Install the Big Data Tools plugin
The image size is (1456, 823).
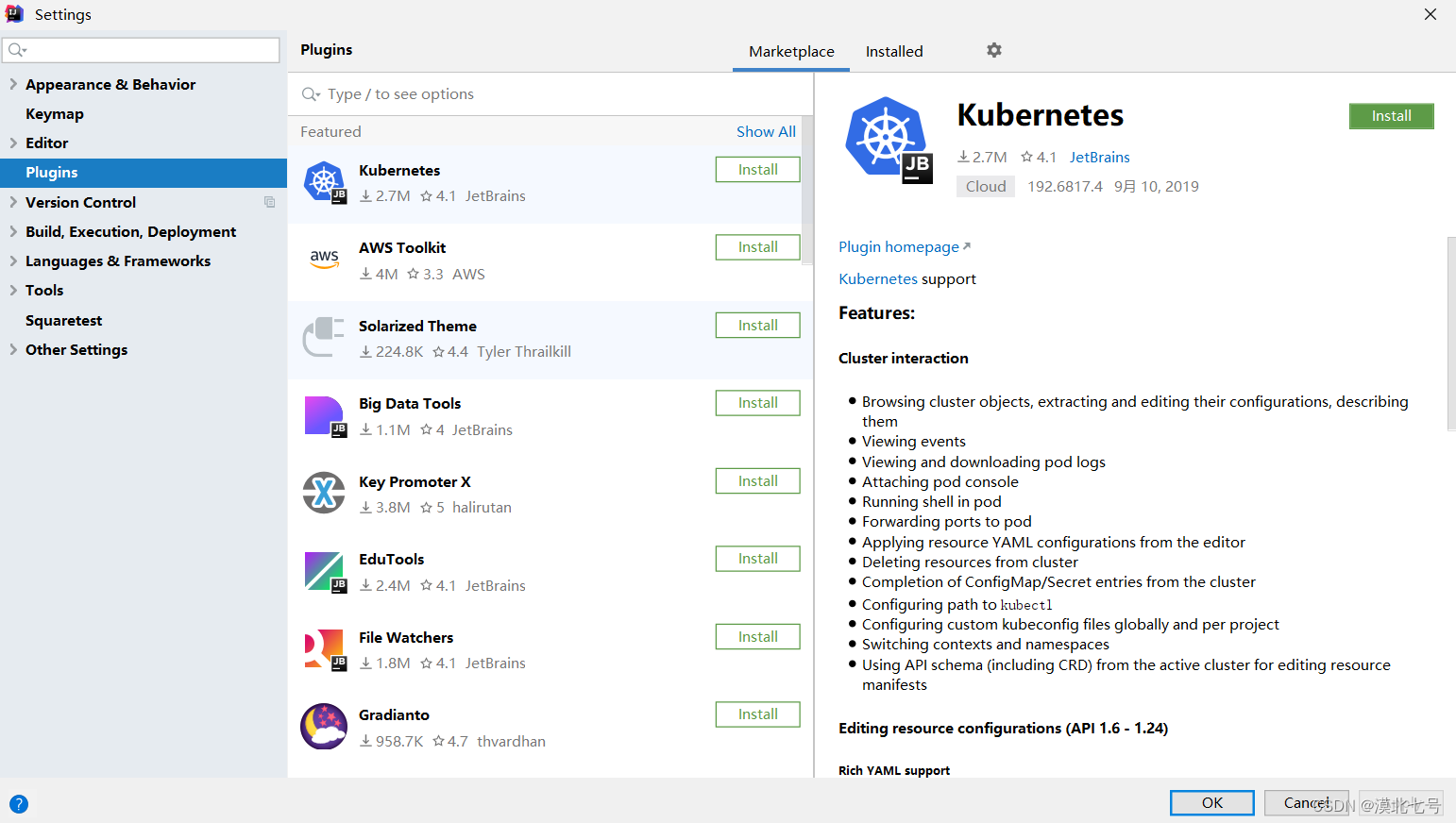758,403
